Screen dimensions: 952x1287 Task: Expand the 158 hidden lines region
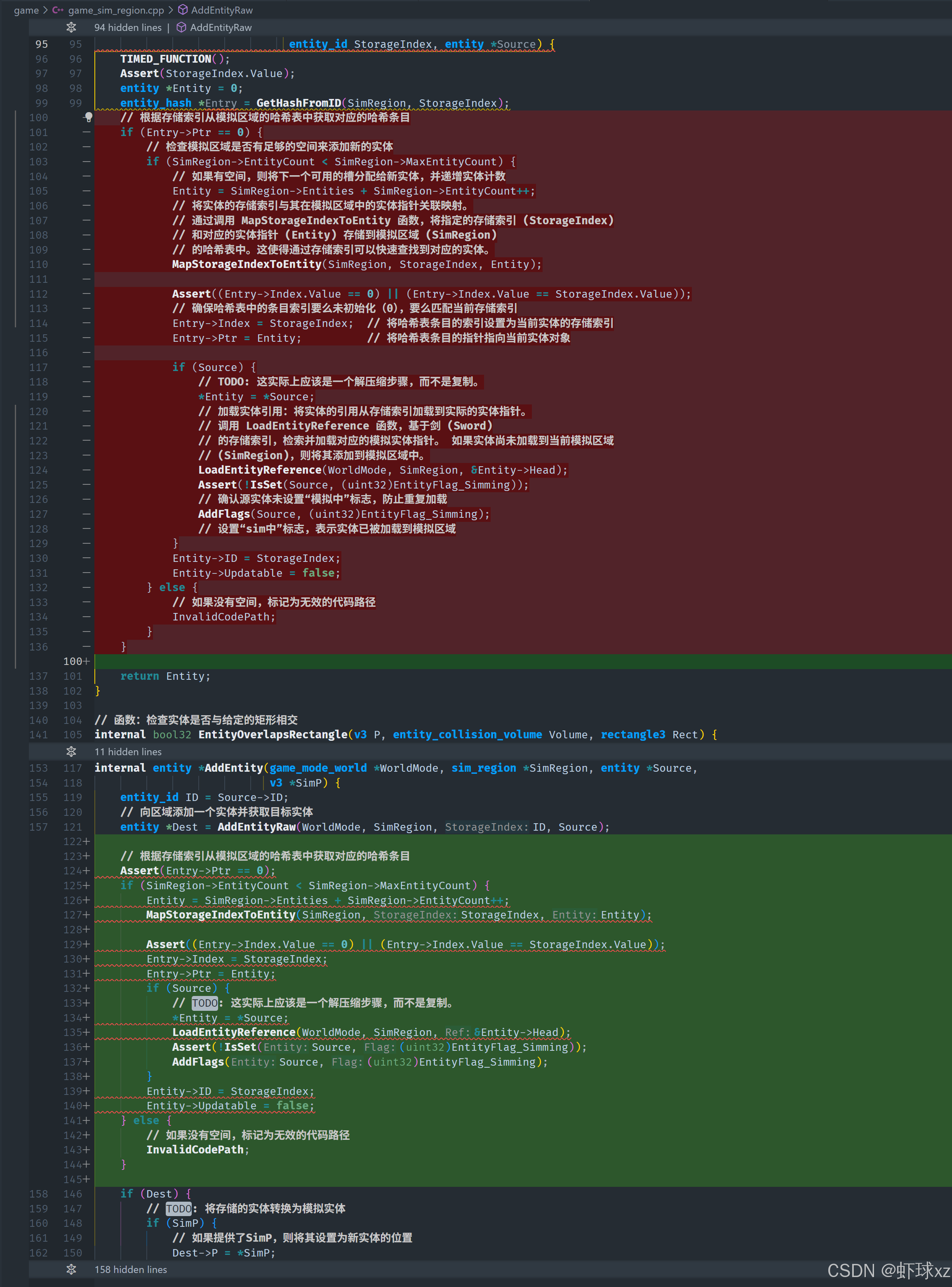pyautogui.click(x=131, y=1269)
